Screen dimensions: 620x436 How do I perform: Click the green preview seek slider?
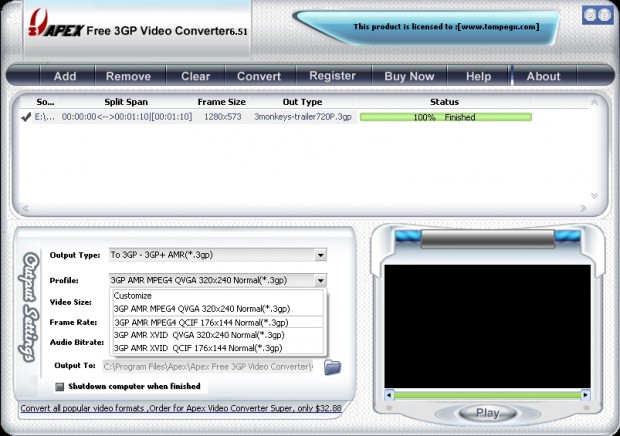click(487, 394)
